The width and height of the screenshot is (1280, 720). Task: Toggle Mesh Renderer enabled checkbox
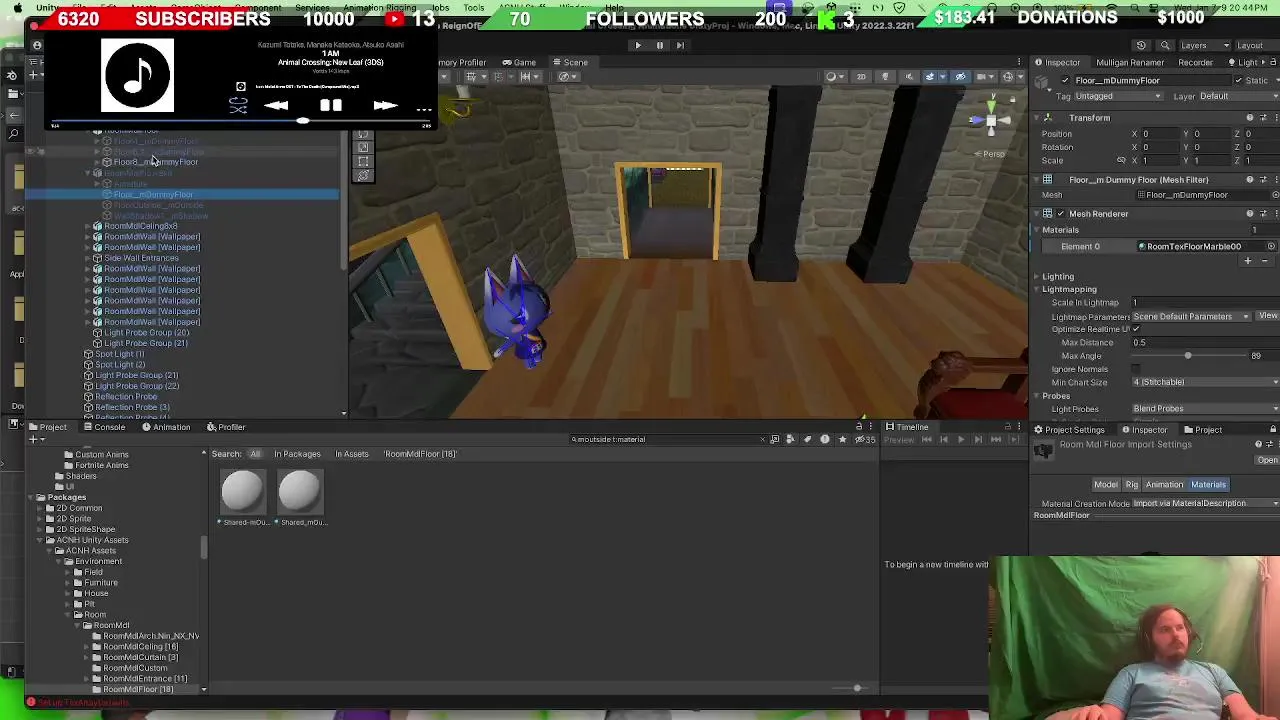(1061, 214)
